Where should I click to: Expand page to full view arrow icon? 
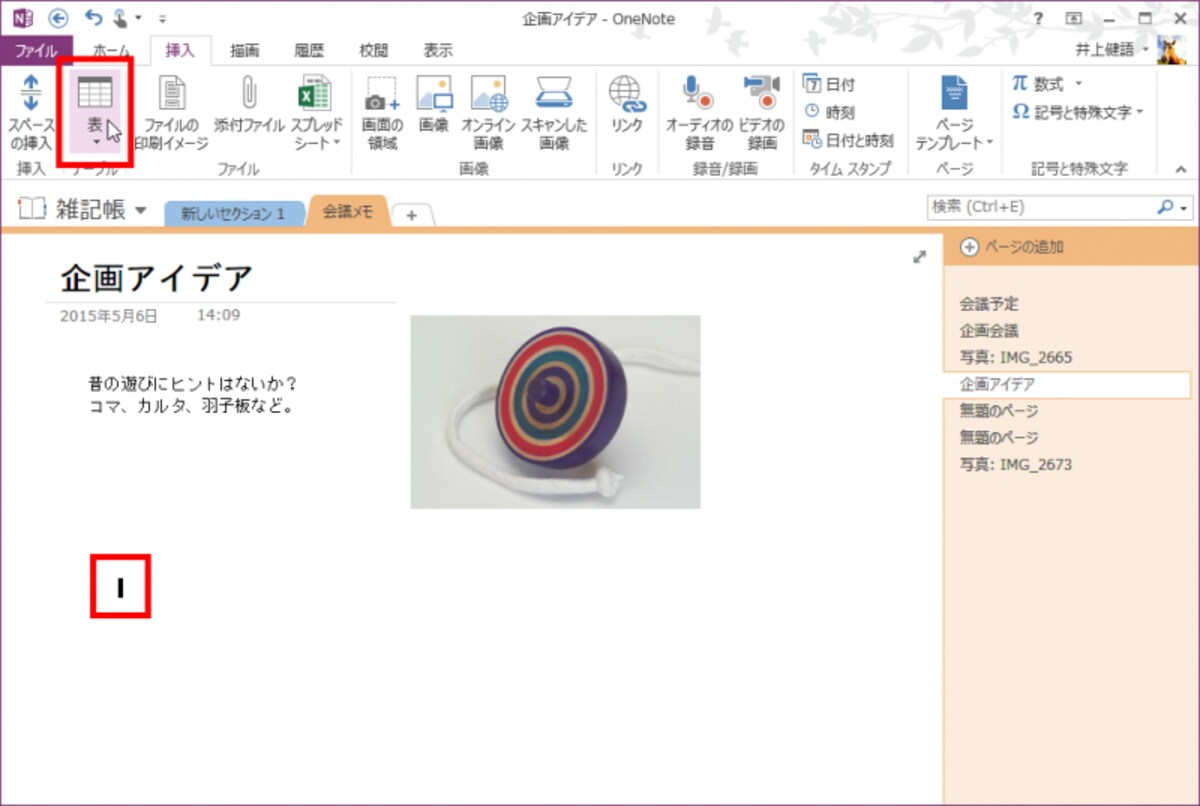click(x=920, y=257)
